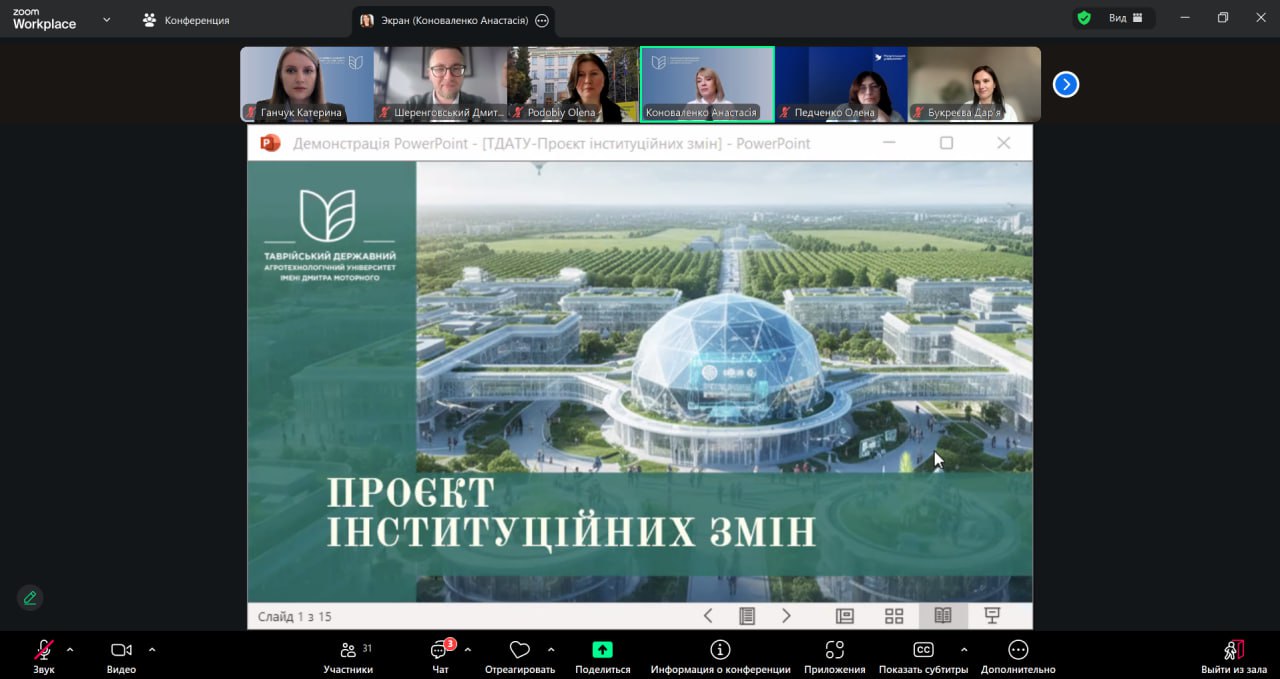The image size is (1280, 679).
Task: Expand video options arrow next to Видео
Action: click(x=152, y=650)
